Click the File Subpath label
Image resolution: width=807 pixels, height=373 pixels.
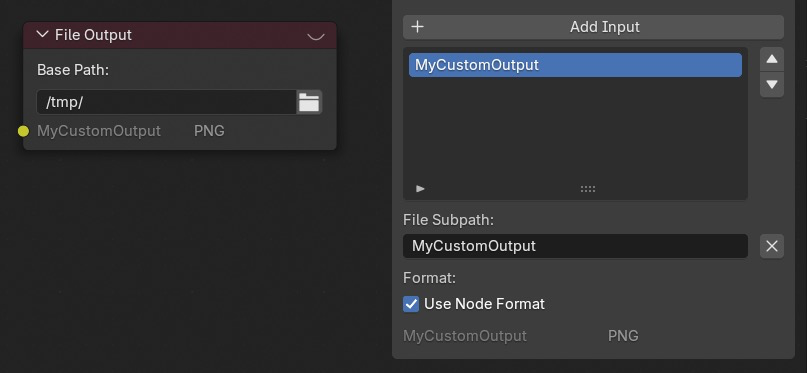coord(448,220)
